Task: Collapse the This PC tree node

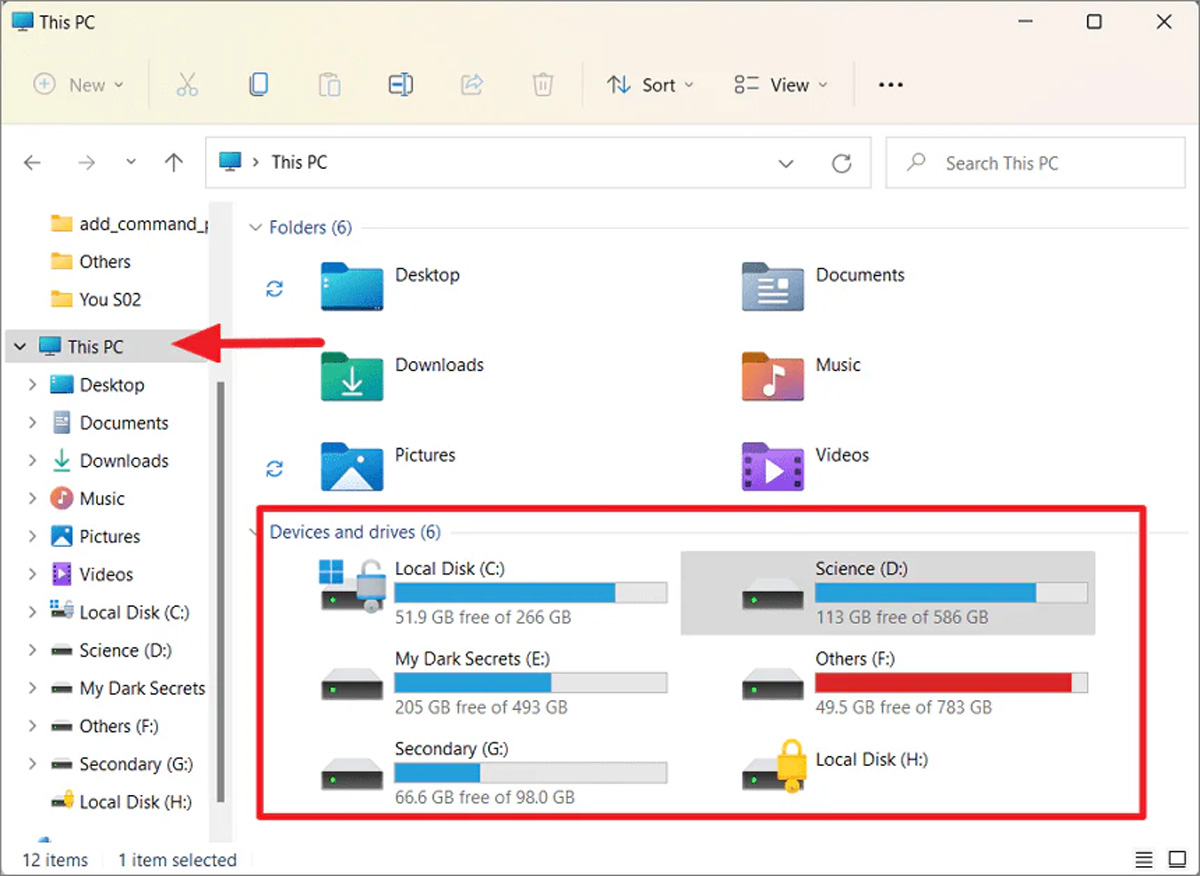Action: tap(20, 347)
